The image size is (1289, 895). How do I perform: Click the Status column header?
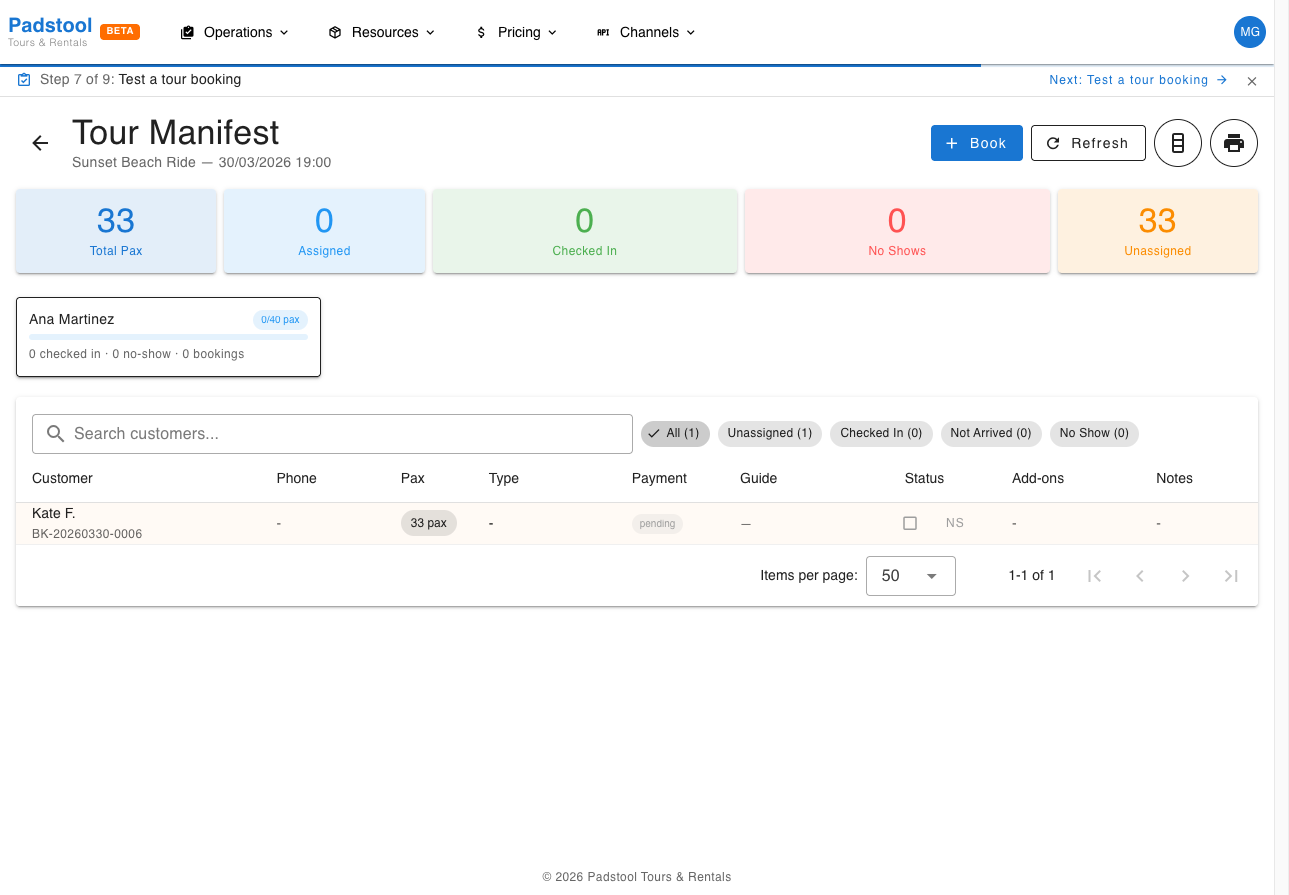coord(924,478)
